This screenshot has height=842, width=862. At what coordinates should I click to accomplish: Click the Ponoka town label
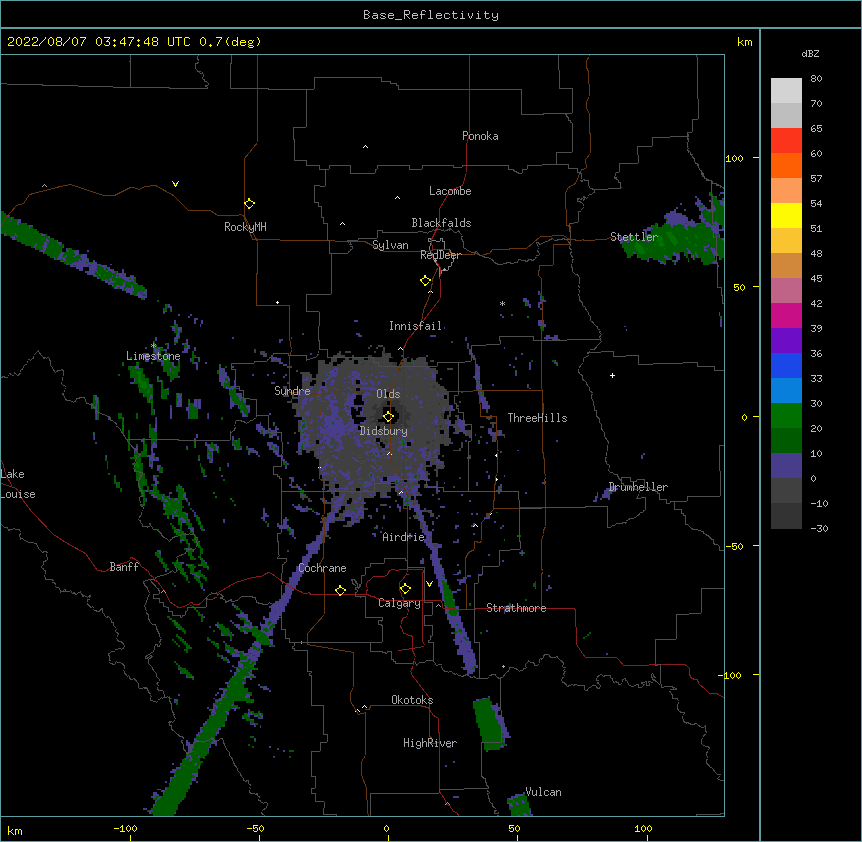[480, 136]
